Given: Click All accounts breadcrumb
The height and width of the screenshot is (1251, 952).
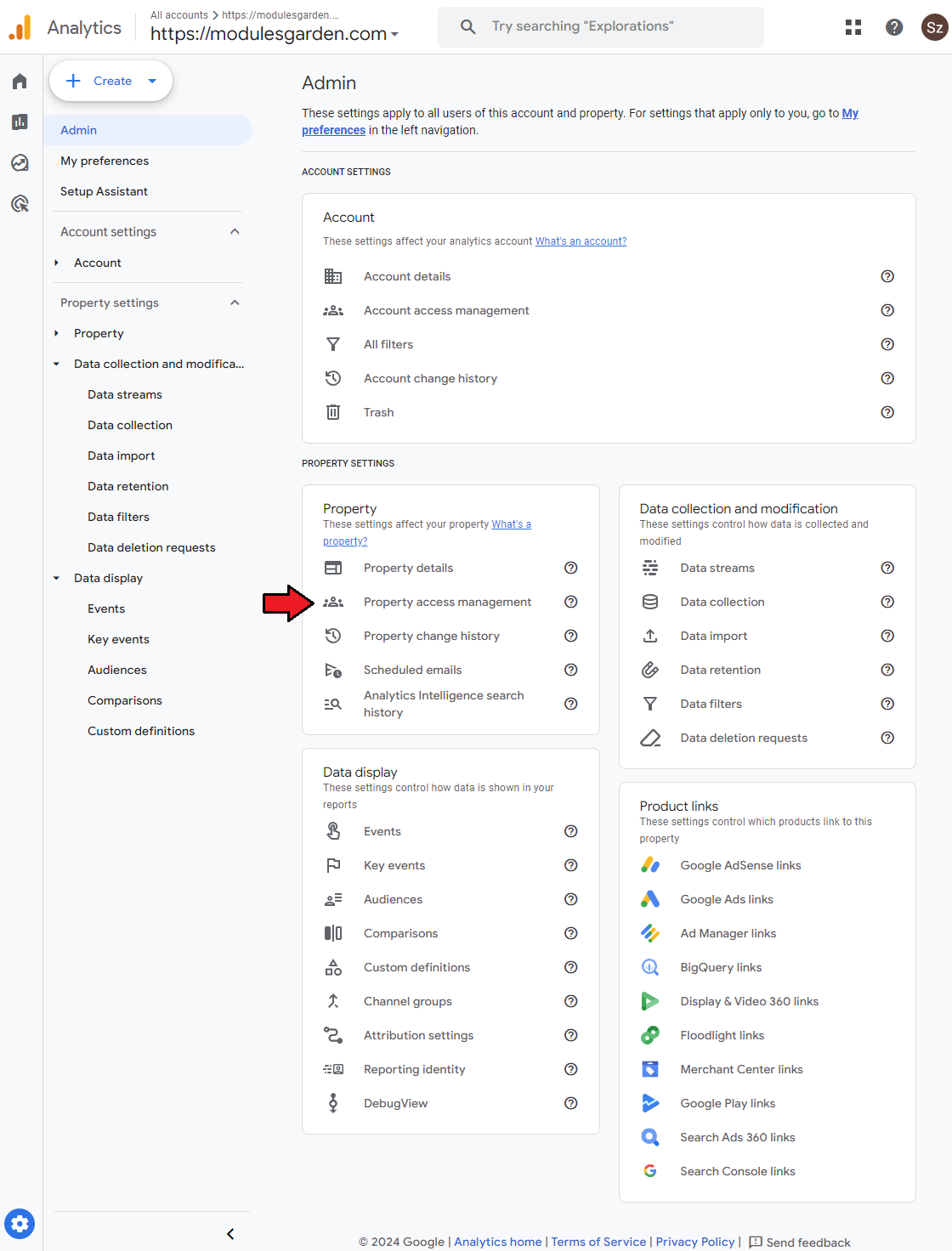Looking at the screenshot, I should [179, 15].
